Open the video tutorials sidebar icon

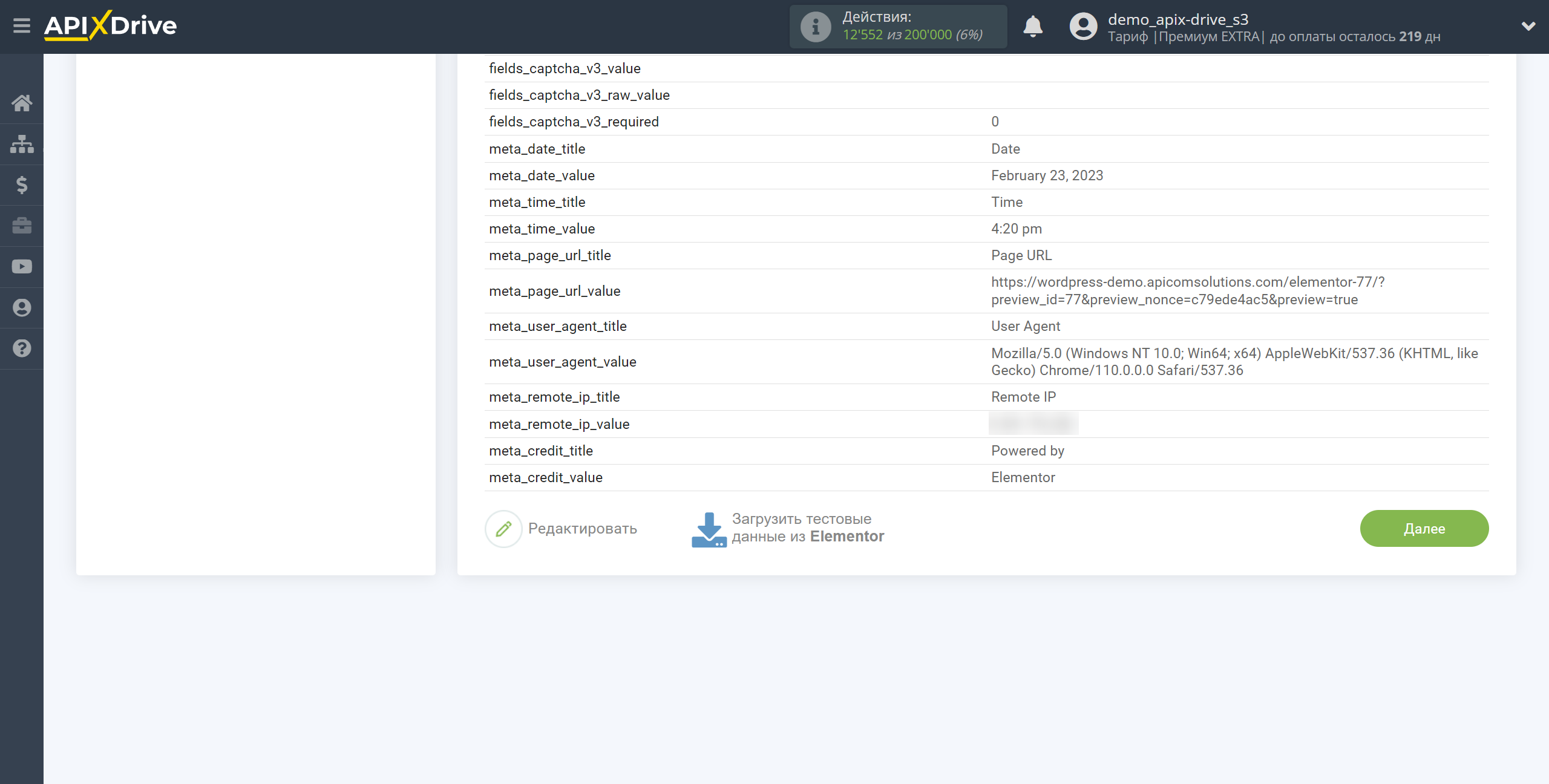22,267
